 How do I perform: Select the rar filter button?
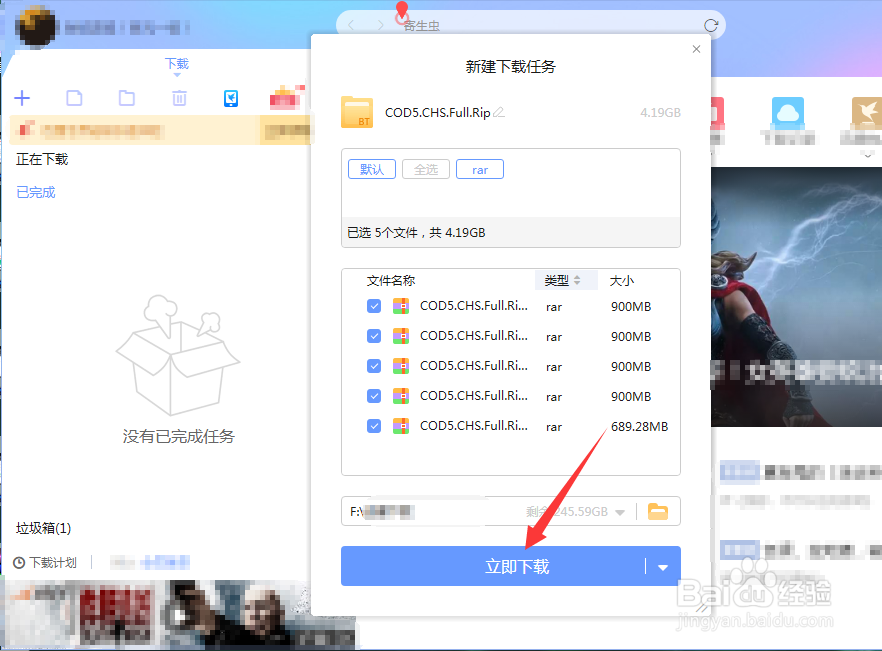click(479, 169)
